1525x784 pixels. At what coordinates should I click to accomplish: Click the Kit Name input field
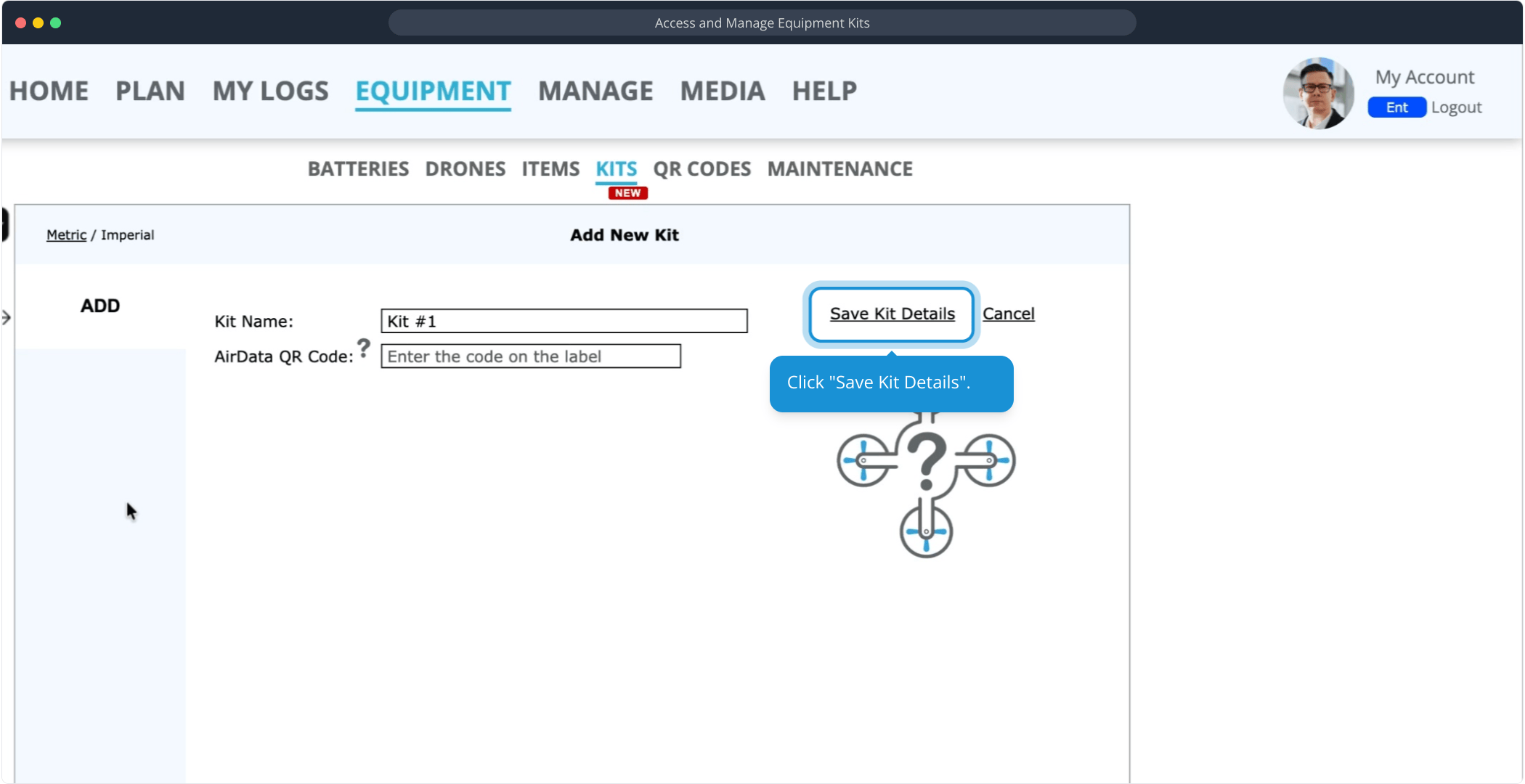click(x=564, y=321)
